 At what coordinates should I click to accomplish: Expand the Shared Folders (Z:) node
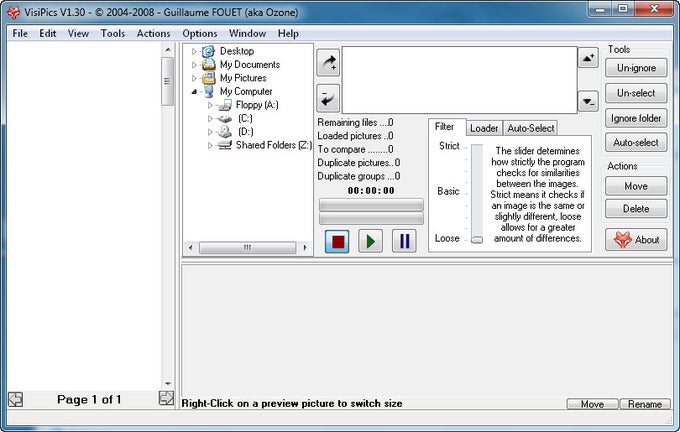coord(210,145)
